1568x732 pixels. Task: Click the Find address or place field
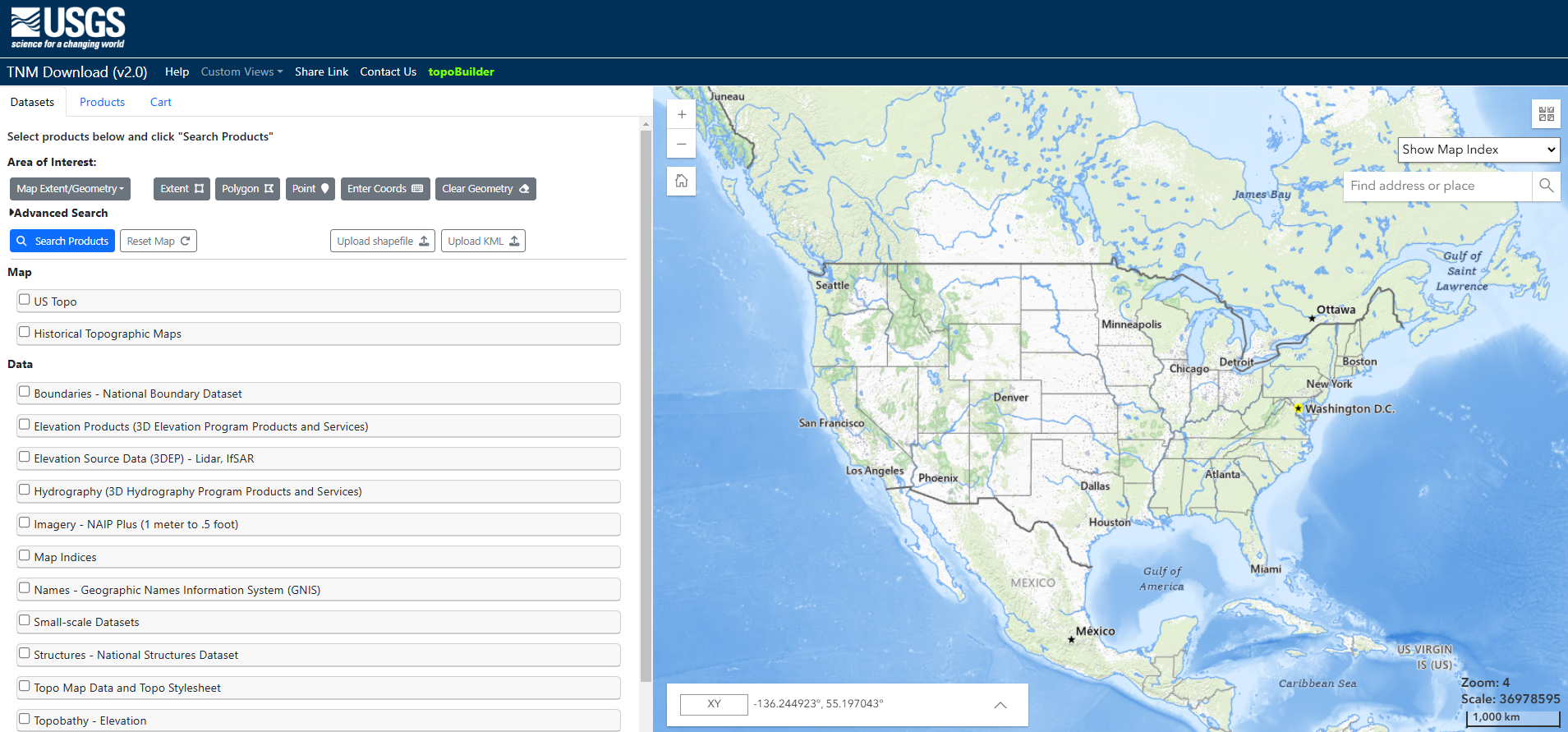[1437, 186]
